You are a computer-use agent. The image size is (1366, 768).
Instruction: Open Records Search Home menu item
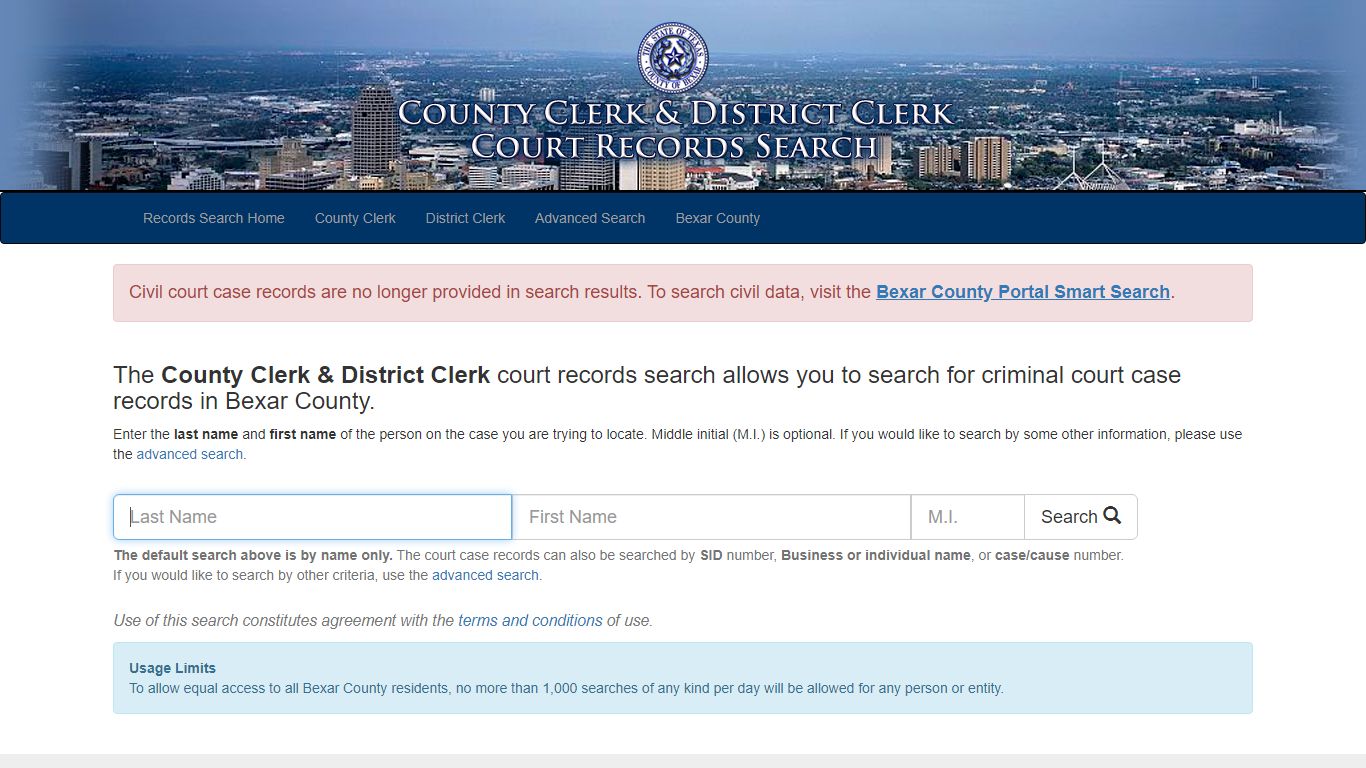214,218
